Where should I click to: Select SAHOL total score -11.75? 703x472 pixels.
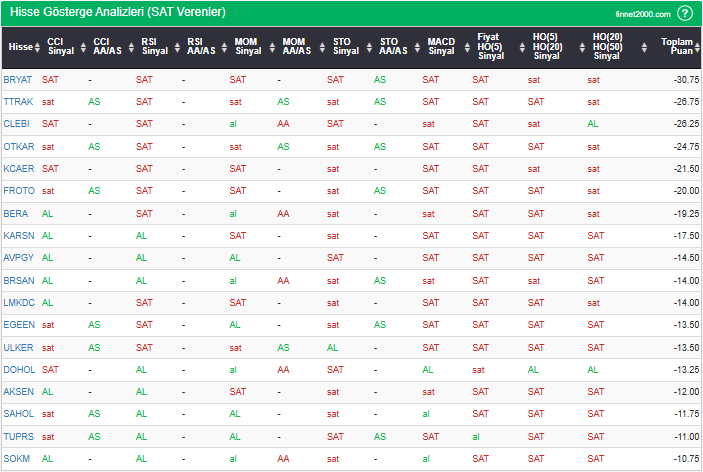(686, 413)
